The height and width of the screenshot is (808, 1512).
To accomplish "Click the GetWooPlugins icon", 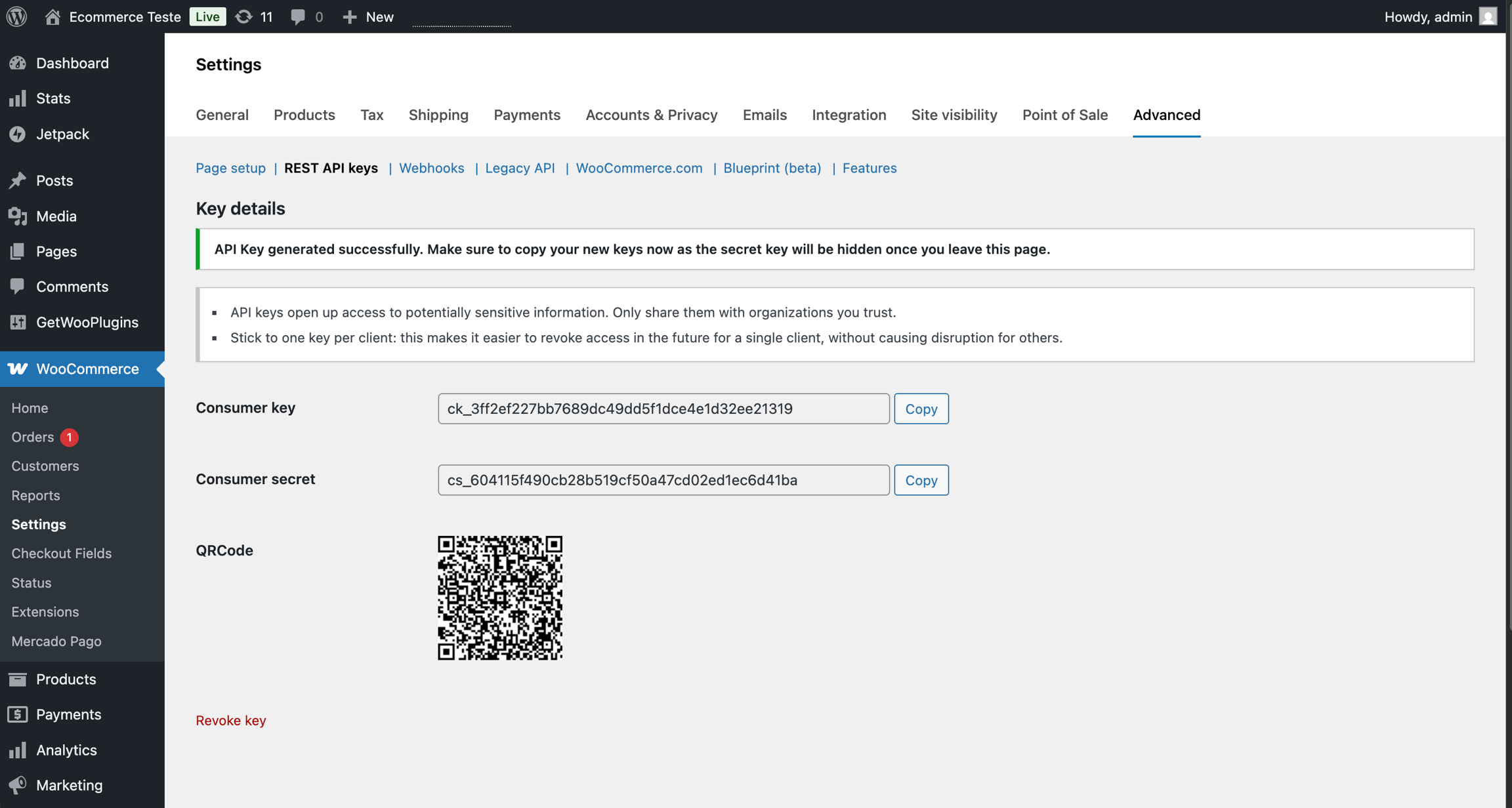I will click(x=18, y=322).
